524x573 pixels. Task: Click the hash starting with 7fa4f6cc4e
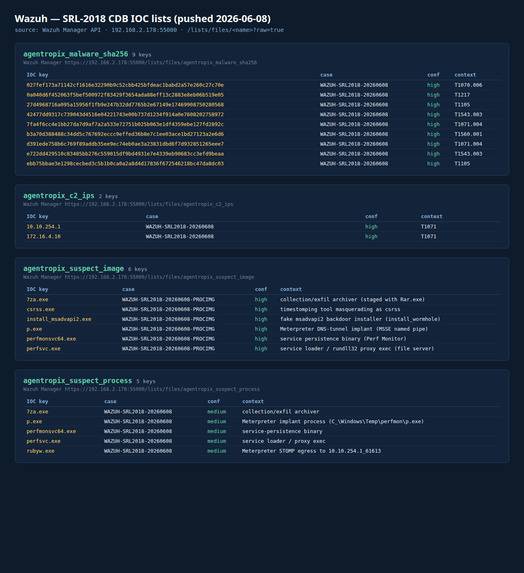[x=125, y=125]
